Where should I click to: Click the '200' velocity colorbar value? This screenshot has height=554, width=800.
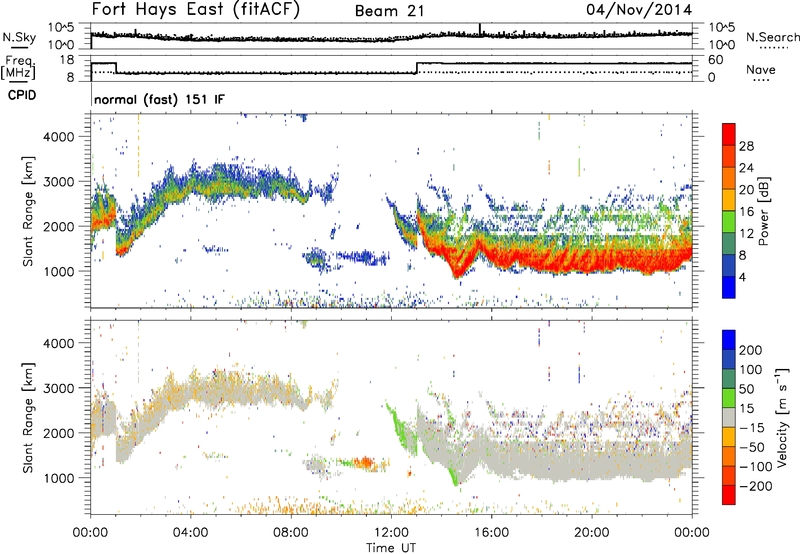(750, 350)
